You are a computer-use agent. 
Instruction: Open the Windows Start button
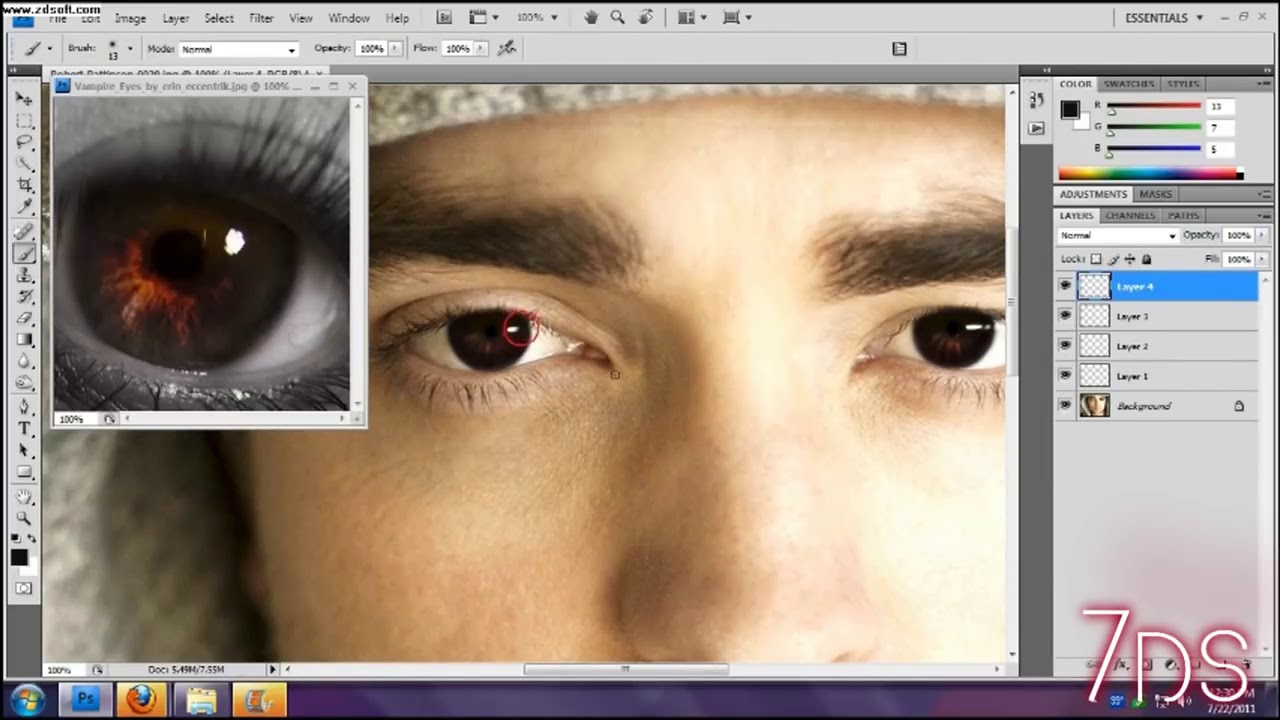pyautogui.click(x=27, y=699)
